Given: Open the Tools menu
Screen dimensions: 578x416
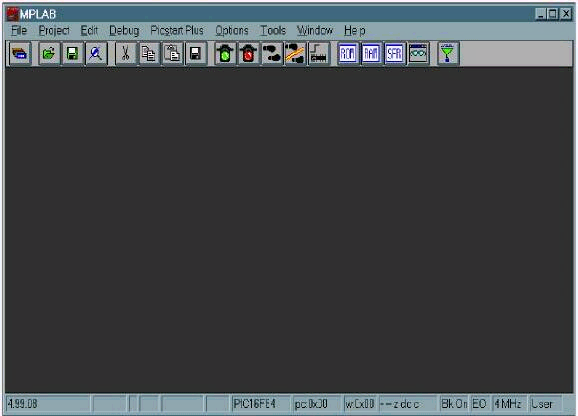Looking at the screenshot, I should tap(273, 31).
